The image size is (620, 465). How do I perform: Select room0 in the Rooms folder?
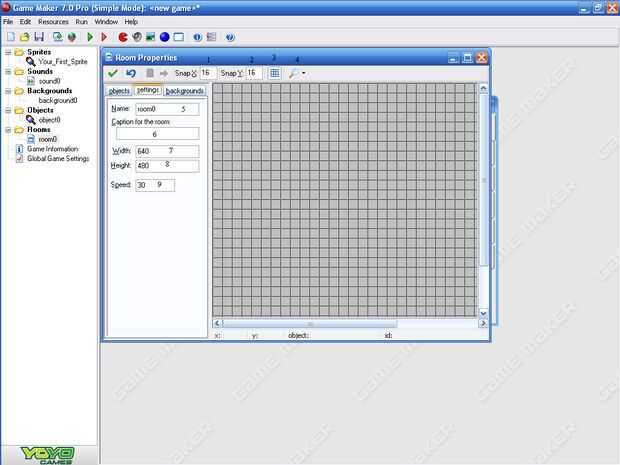(x=48, y=139)
